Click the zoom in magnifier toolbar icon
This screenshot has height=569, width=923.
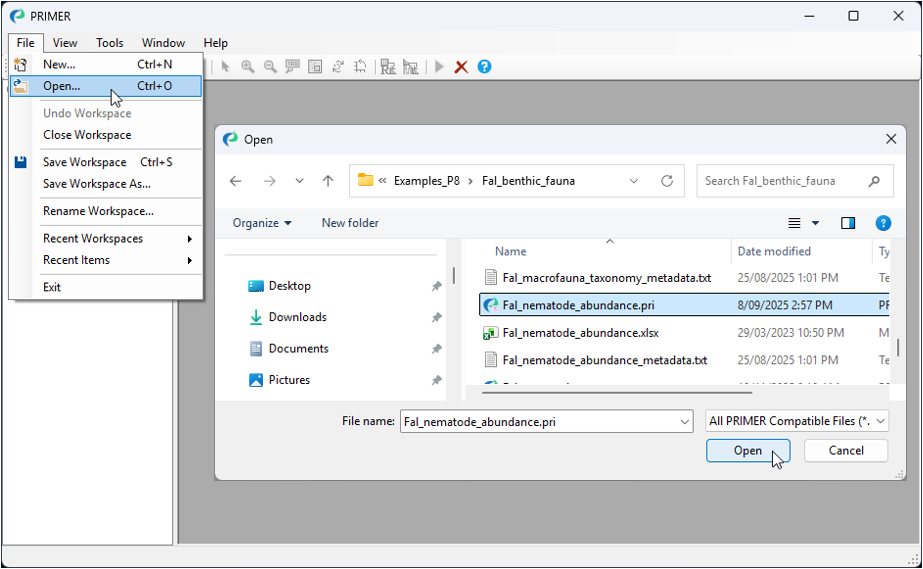coord(247,67)
